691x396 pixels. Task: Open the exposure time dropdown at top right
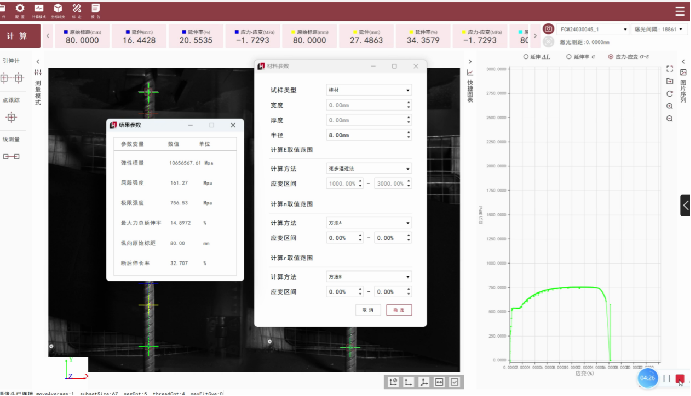658,29
